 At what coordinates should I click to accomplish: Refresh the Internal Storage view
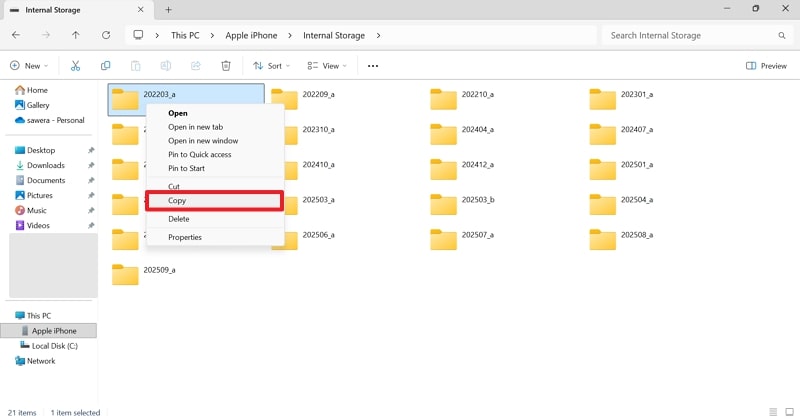coord(106,35)
